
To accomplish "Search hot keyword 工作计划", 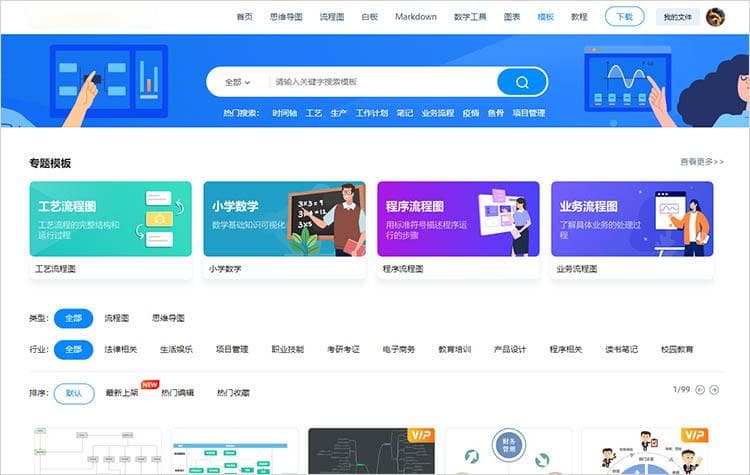I will 372,113.
